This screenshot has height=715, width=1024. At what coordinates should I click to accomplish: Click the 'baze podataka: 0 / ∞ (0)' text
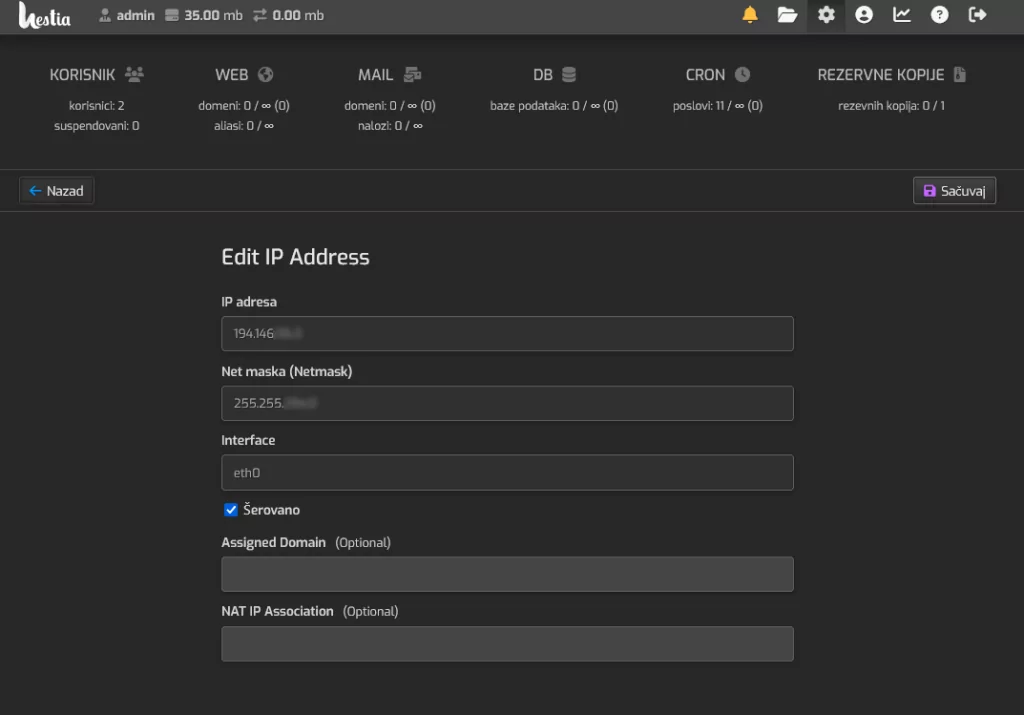click(554, 106)
